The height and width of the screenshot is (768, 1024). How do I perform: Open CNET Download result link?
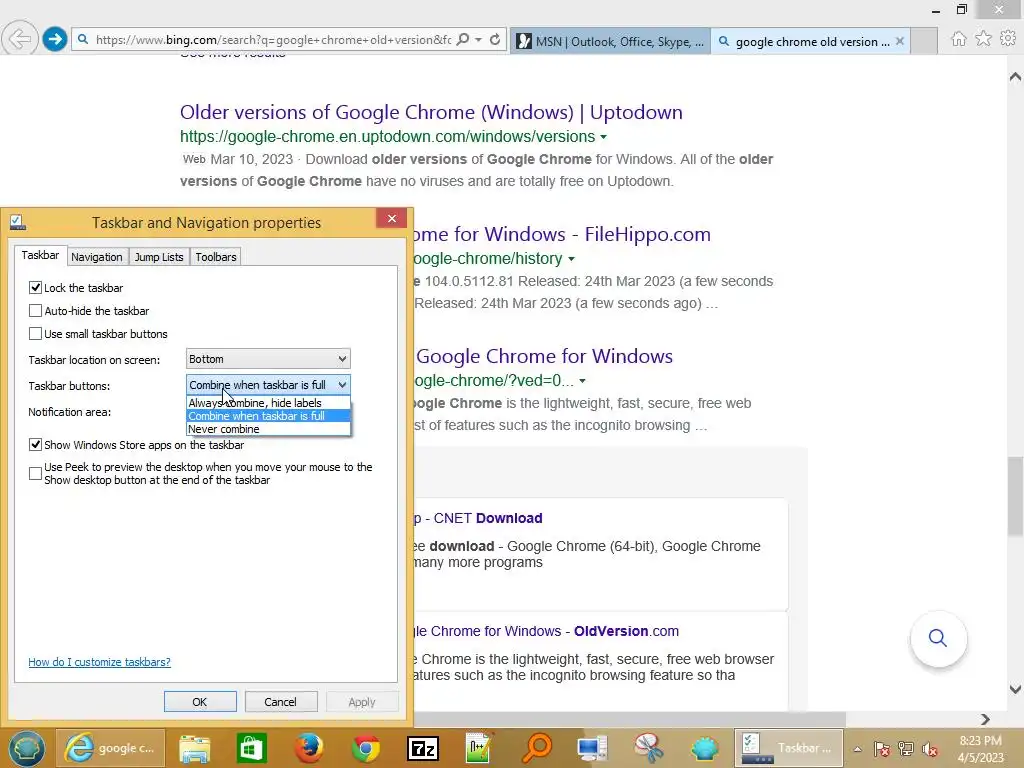click(478, 519)
